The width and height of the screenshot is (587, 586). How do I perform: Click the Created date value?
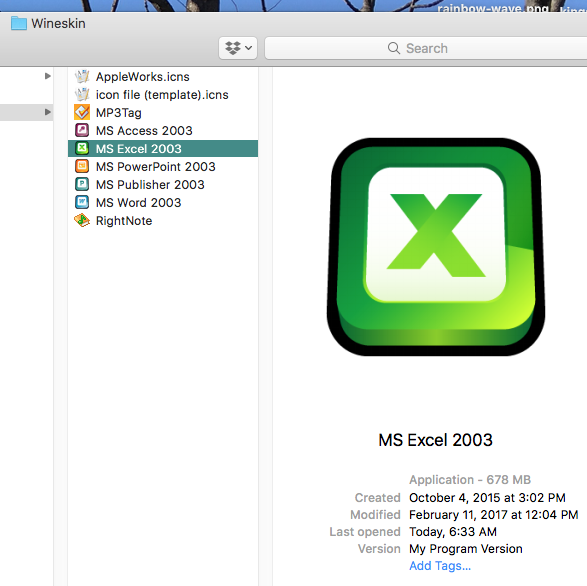487,498
